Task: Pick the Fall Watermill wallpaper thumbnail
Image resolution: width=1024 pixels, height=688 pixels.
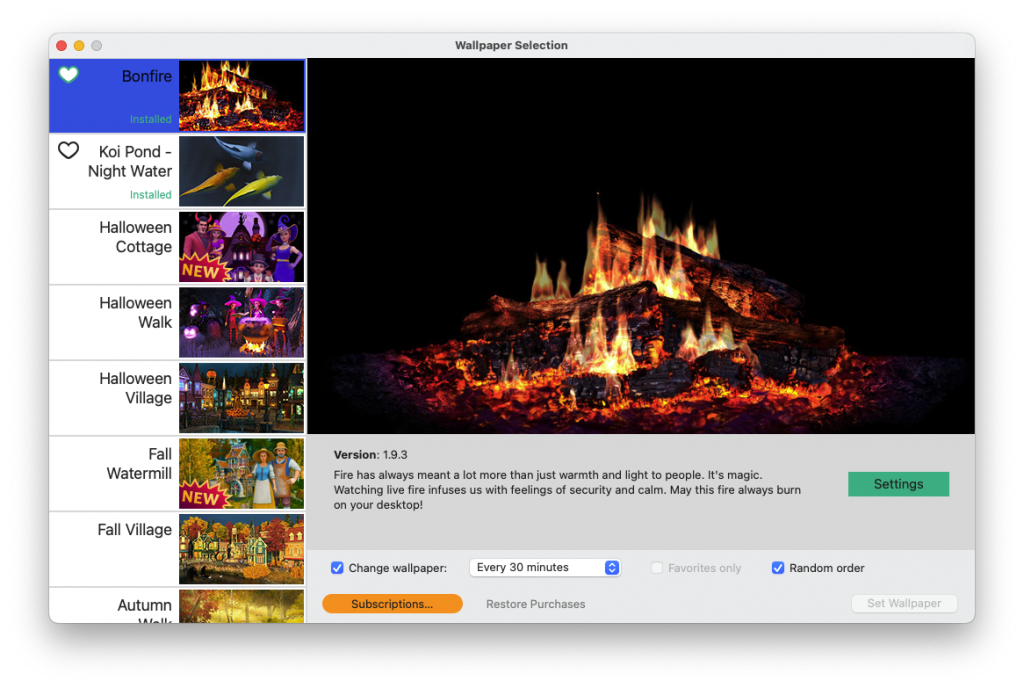Action: coord(241,474)
